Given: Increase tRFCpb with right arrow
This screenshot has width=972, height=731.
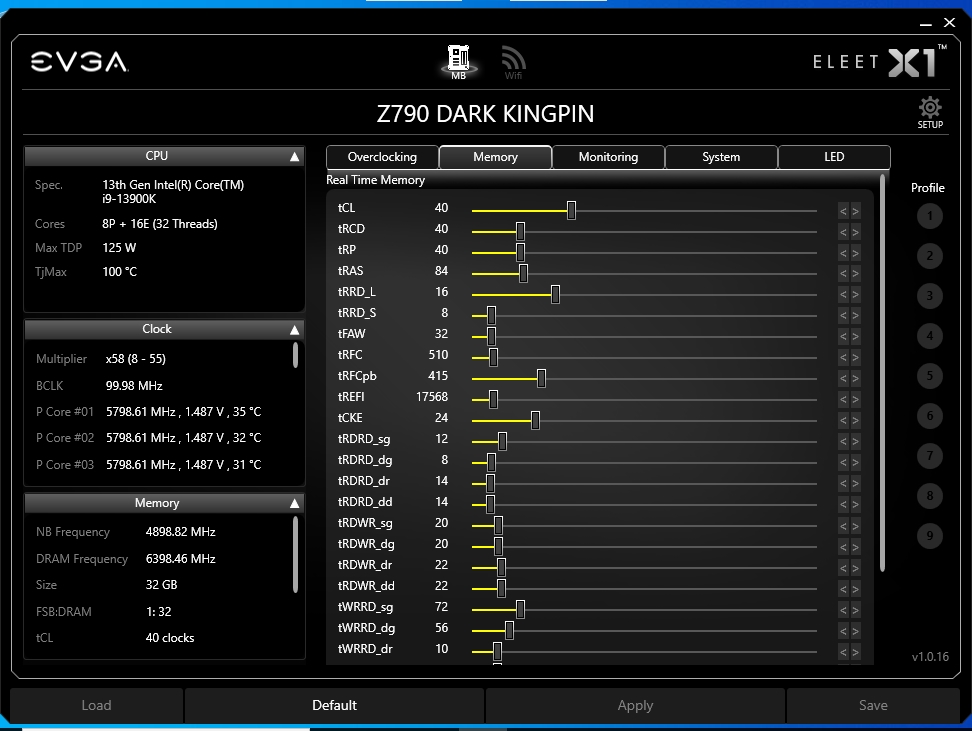Looking at the screenshot, I should pos(855,379).
